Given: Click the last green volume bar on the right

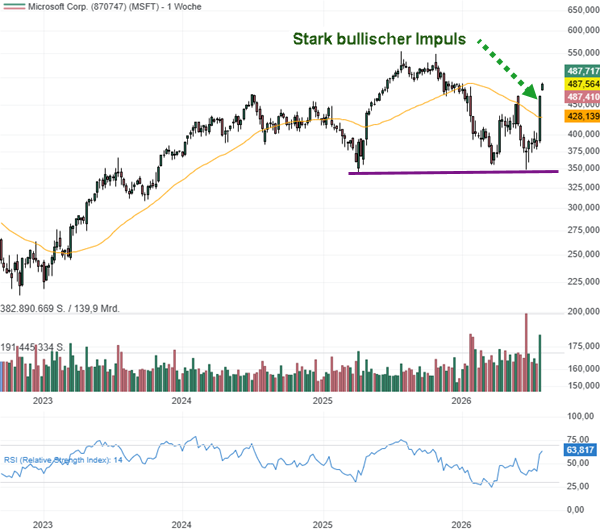Looking at the screenshot, I should coord(540,363).
